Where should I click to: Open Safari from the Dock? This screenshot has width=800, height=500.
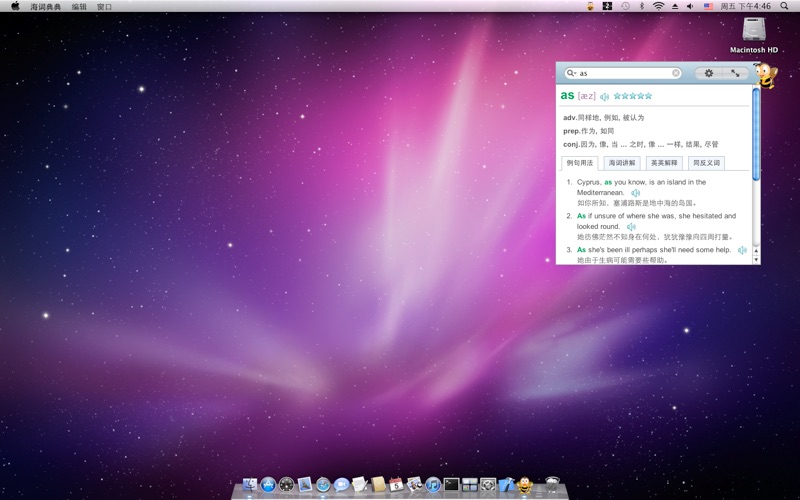(323, 484)
